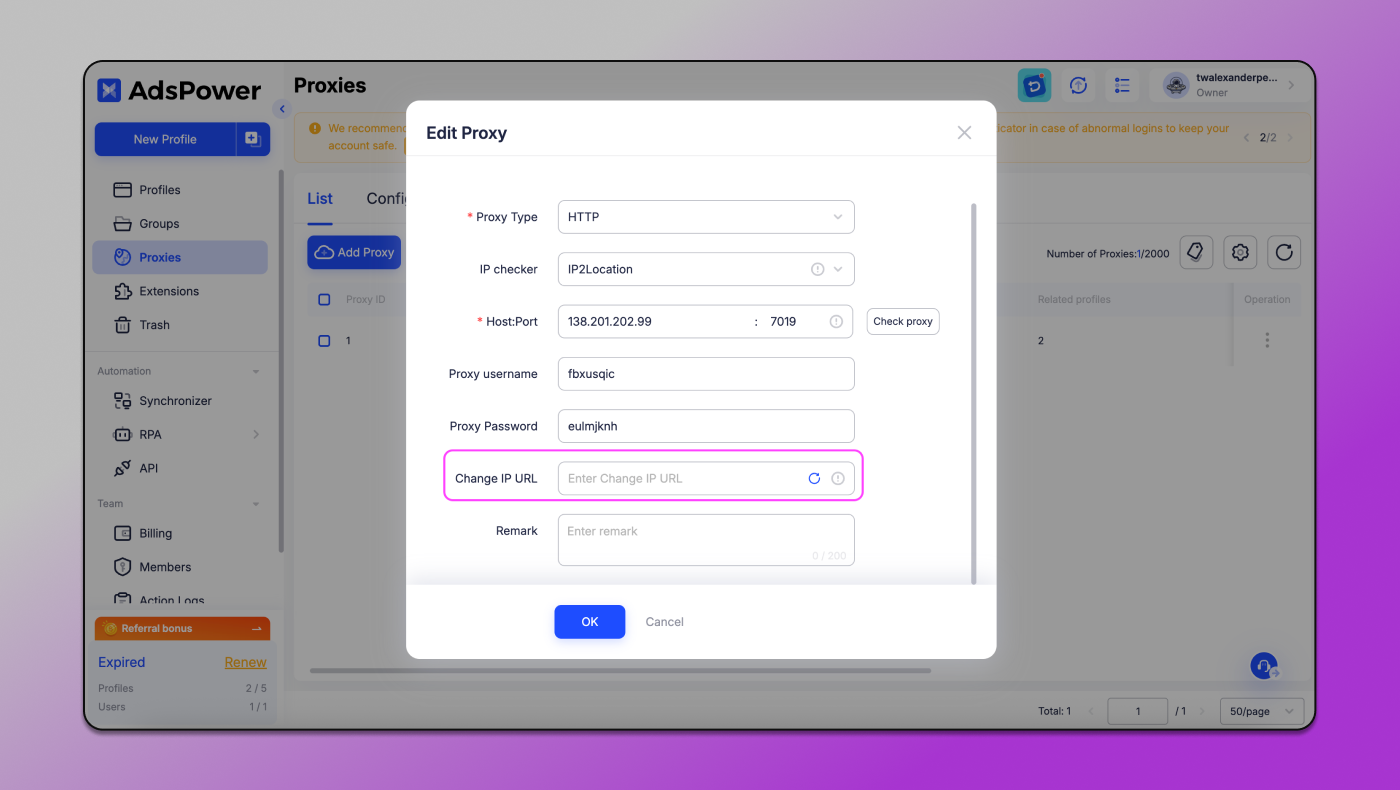Click the support headset chat icon
This screenshot has width=1400, height=790.
coord(1263,666)
